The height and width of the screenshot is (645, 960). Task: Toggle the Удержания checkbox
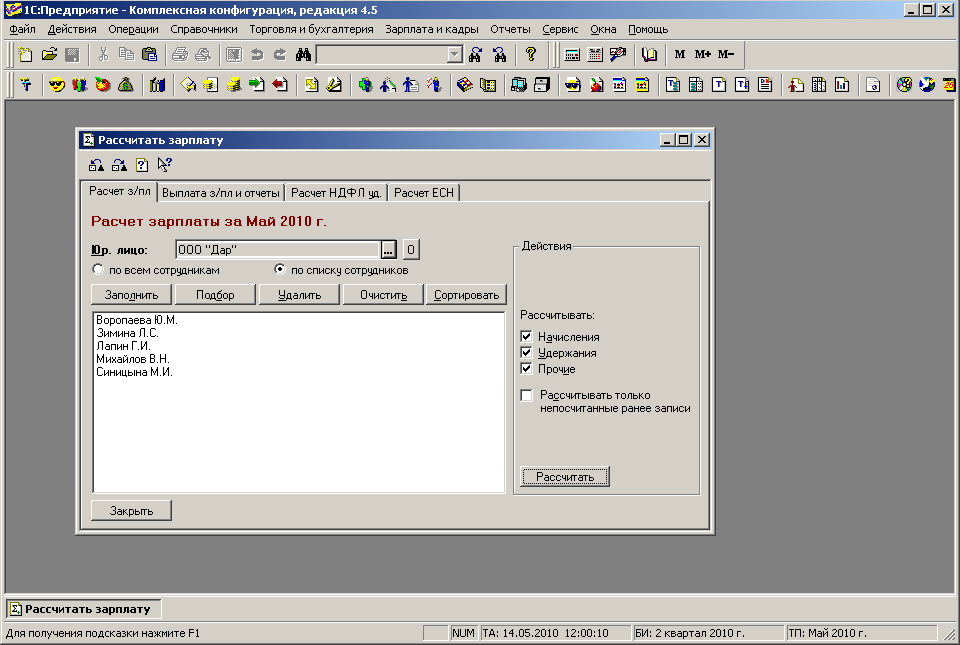(527, 353)
